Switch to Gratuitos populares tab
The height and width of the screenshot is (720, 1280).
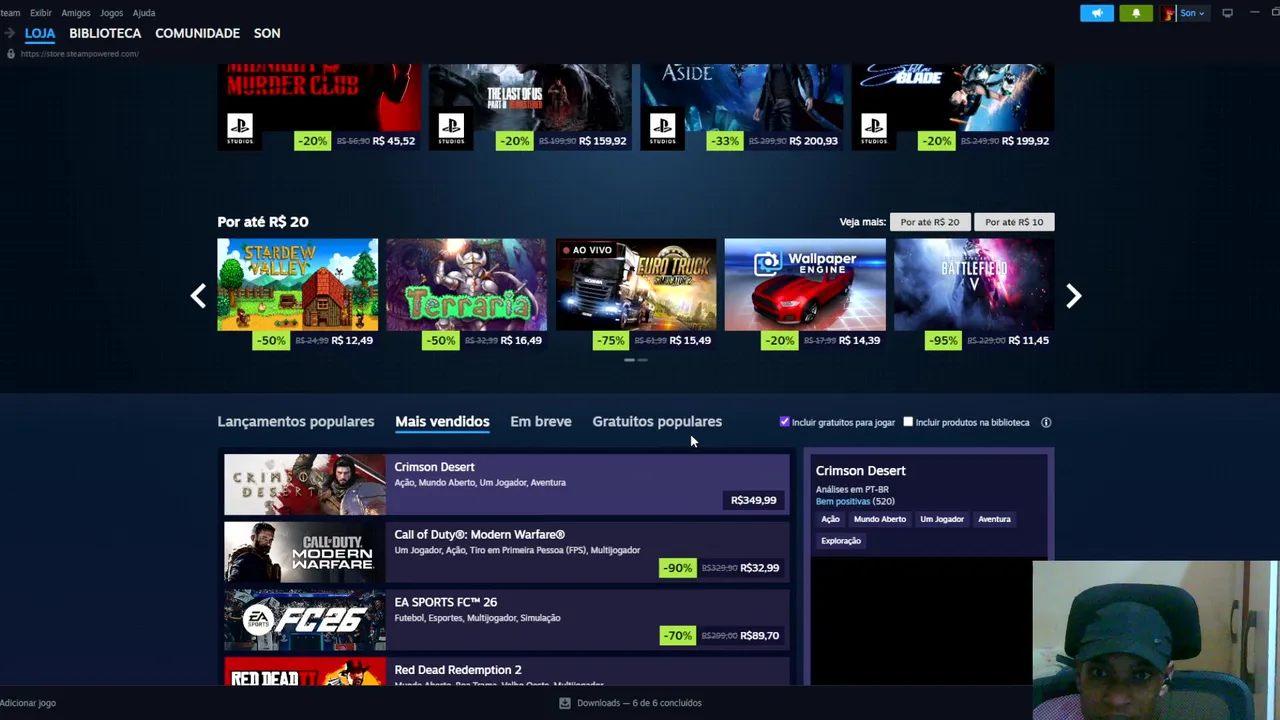(657, 422)
